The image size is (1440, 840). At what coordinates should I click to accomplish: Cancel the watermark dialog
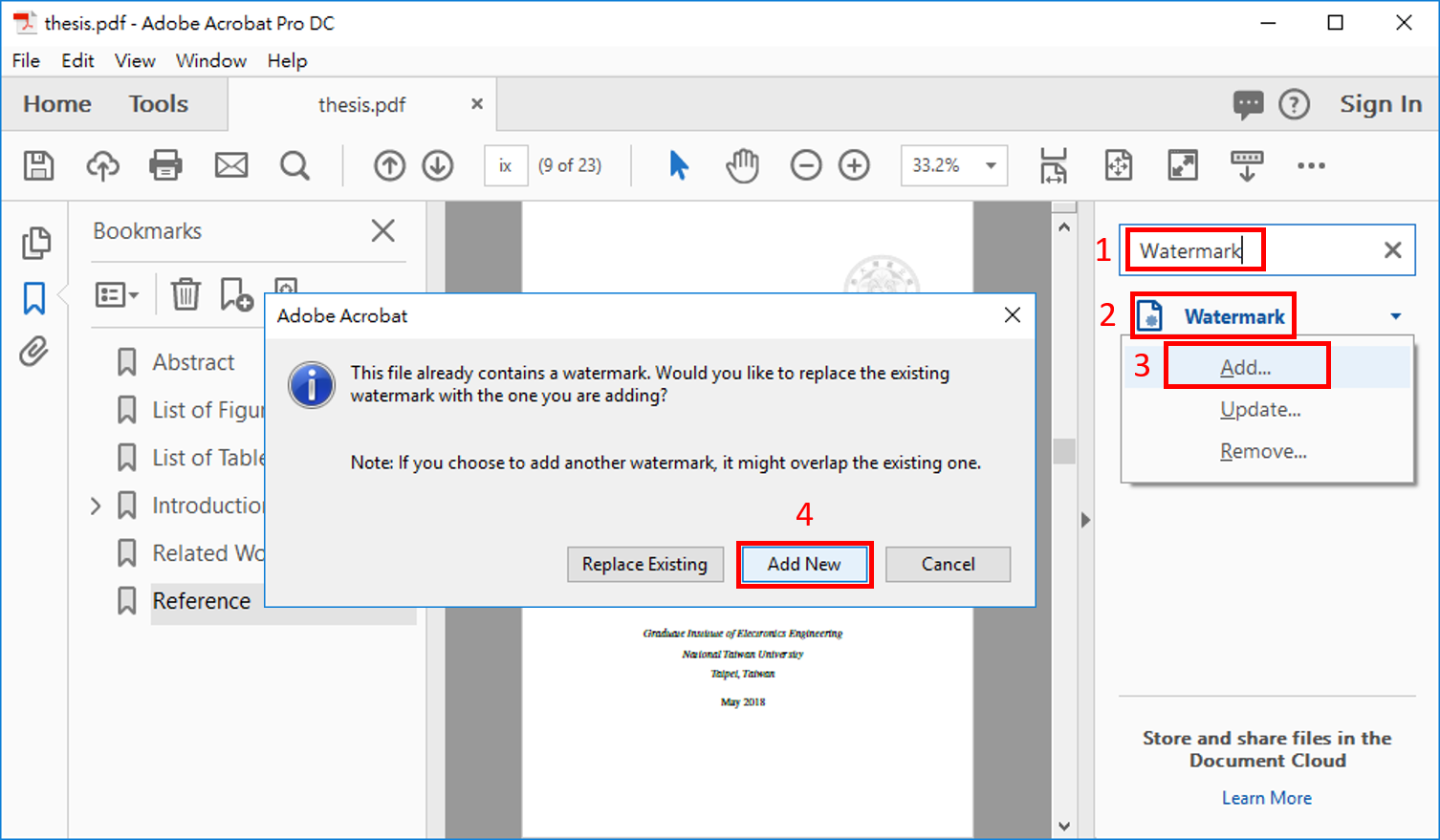pyautogui.click(x=948, y=564)
